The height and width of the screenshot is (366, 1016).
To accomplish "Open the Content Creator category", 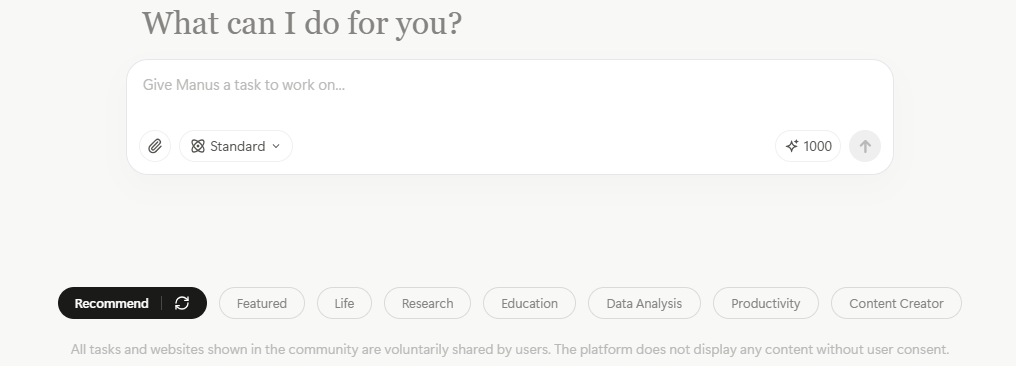I will click(x=896, y=303).
